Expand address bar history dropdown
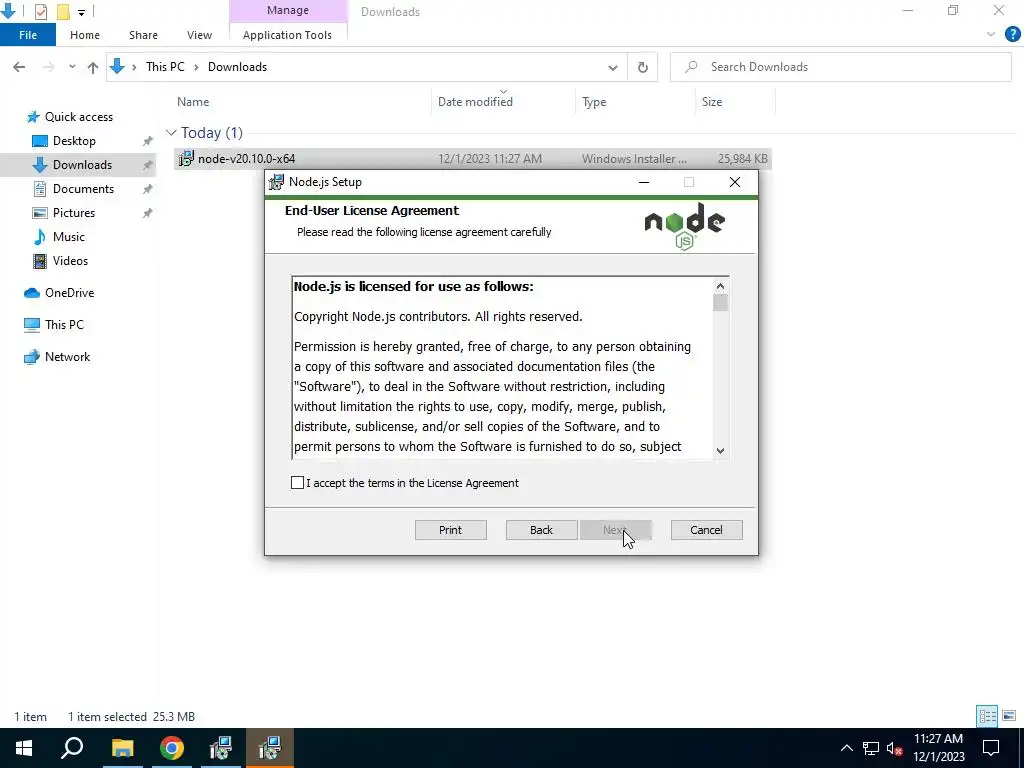Screen dimensions: 1024x768 coord(613,67)
